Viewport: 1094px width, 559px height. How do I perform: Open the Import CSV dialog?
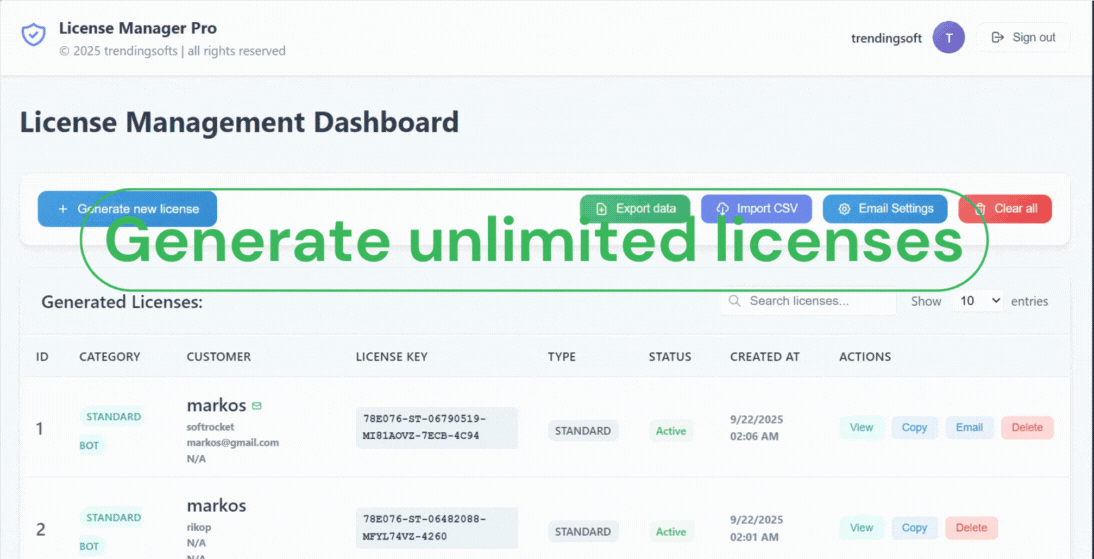point(756,209)
